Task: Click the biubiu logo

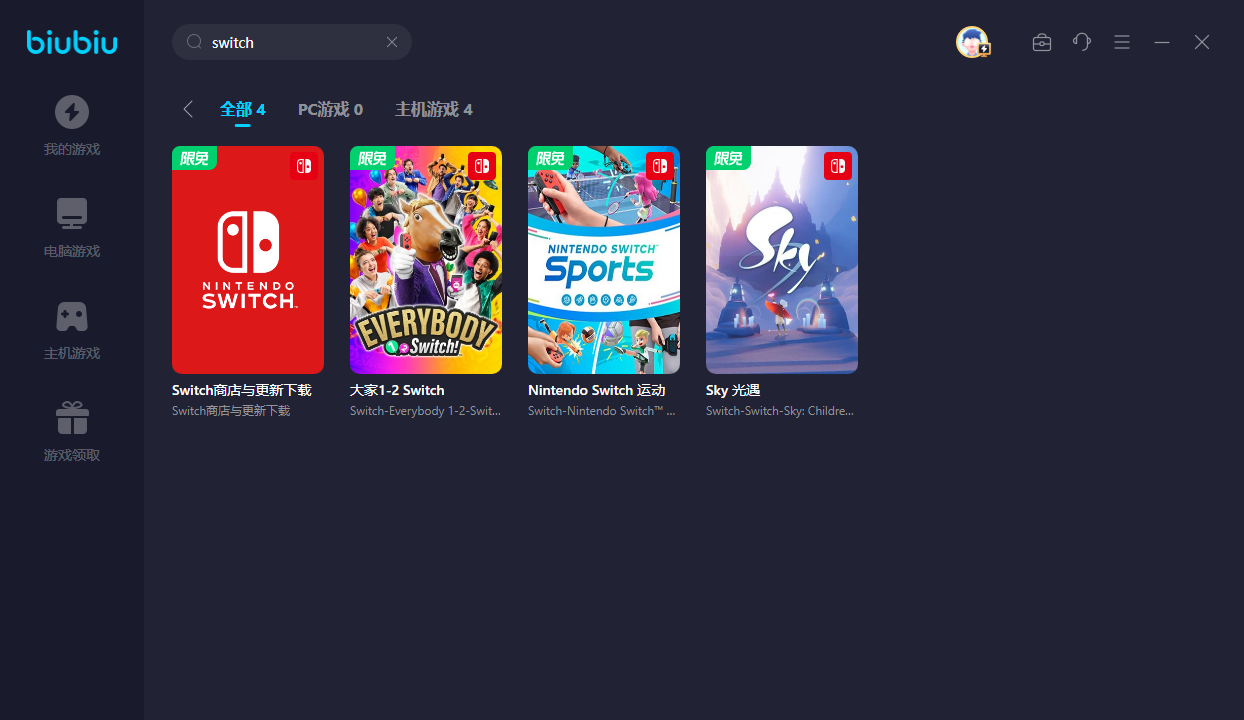Action: pyautogui.click(x=72, y=42)
